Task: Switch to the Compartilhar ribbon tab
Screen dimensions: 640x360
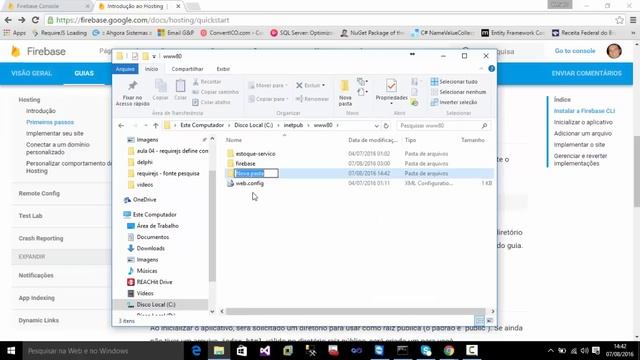Action: tap(187, 69)
